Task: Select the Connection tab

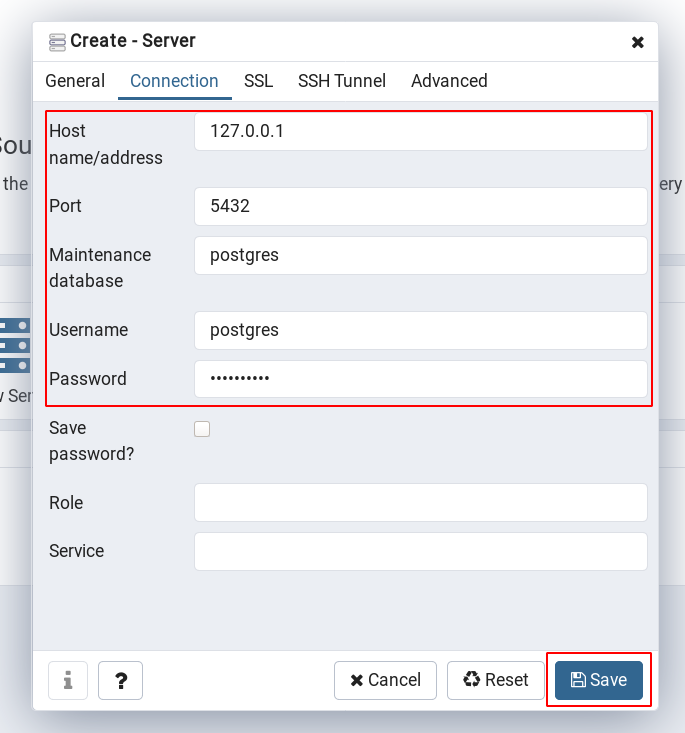Action: (x=174, y=81)
